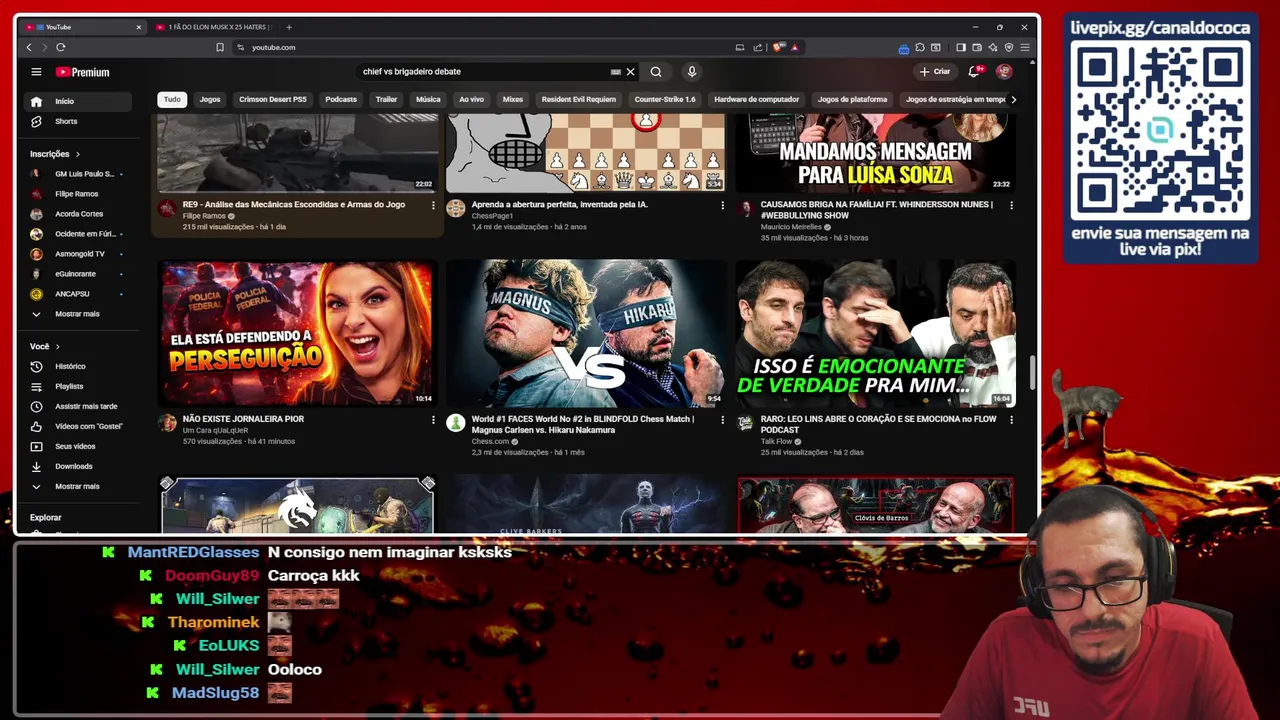
Task: Expand Mostrar mais under Inscrições
Action: (77, 314)
